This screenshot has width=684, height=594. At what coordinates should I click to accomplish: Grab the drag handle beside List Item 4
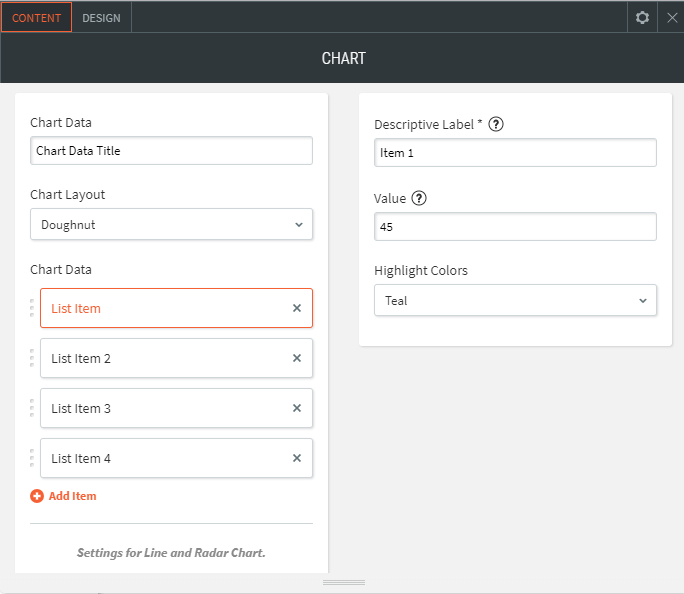32,458
